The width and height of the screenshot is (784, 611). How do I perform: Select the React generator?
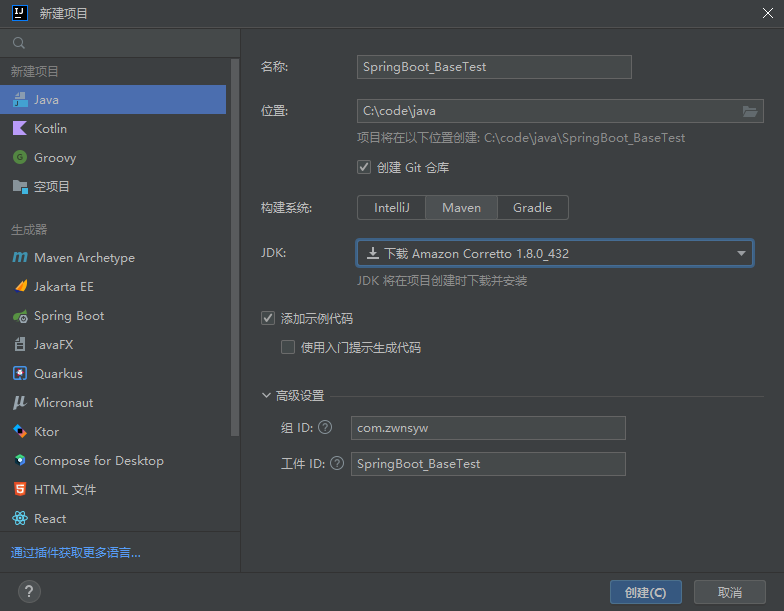(113, 518)
